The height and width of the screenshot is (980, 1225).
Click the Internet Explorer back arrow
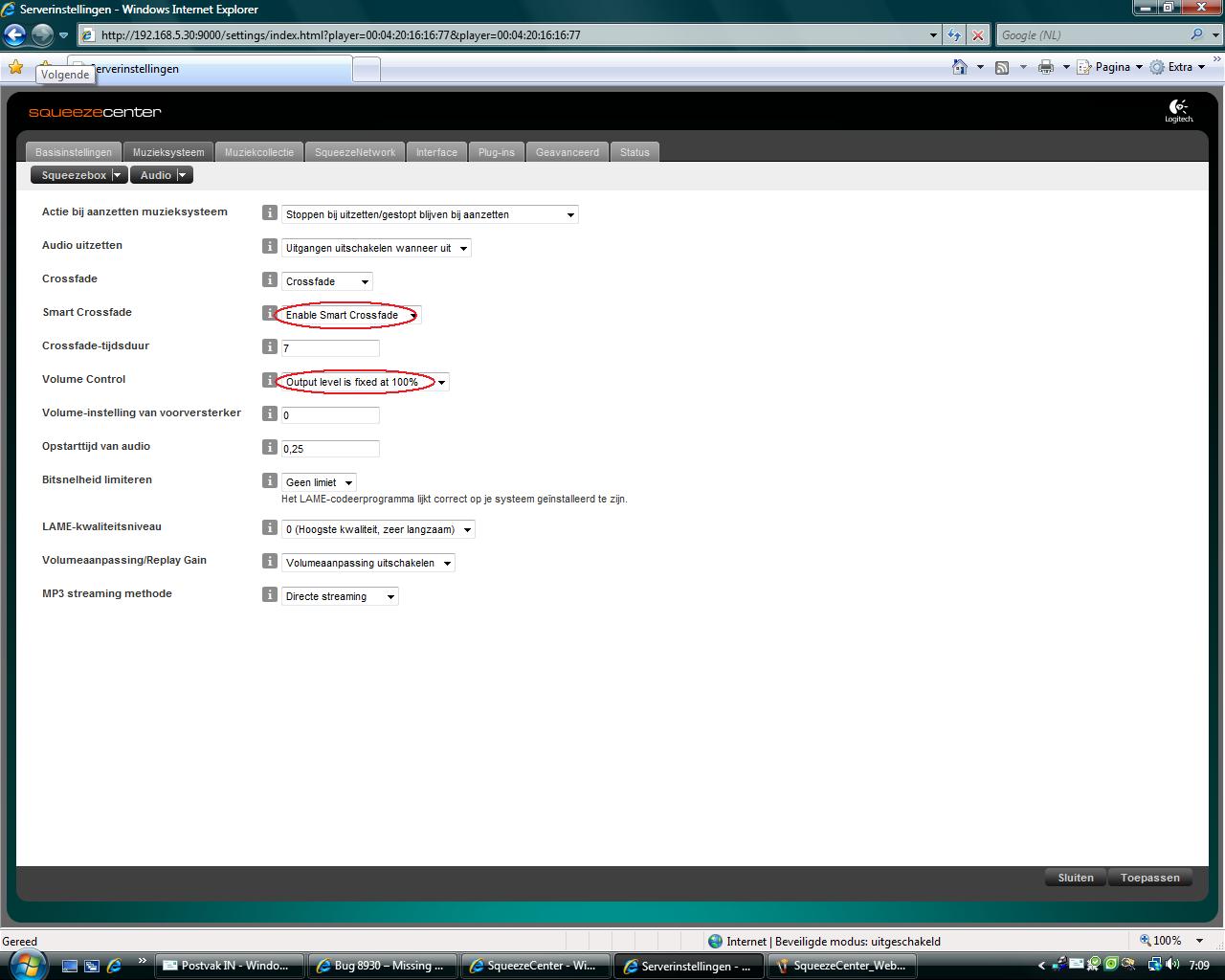(15, 35)
